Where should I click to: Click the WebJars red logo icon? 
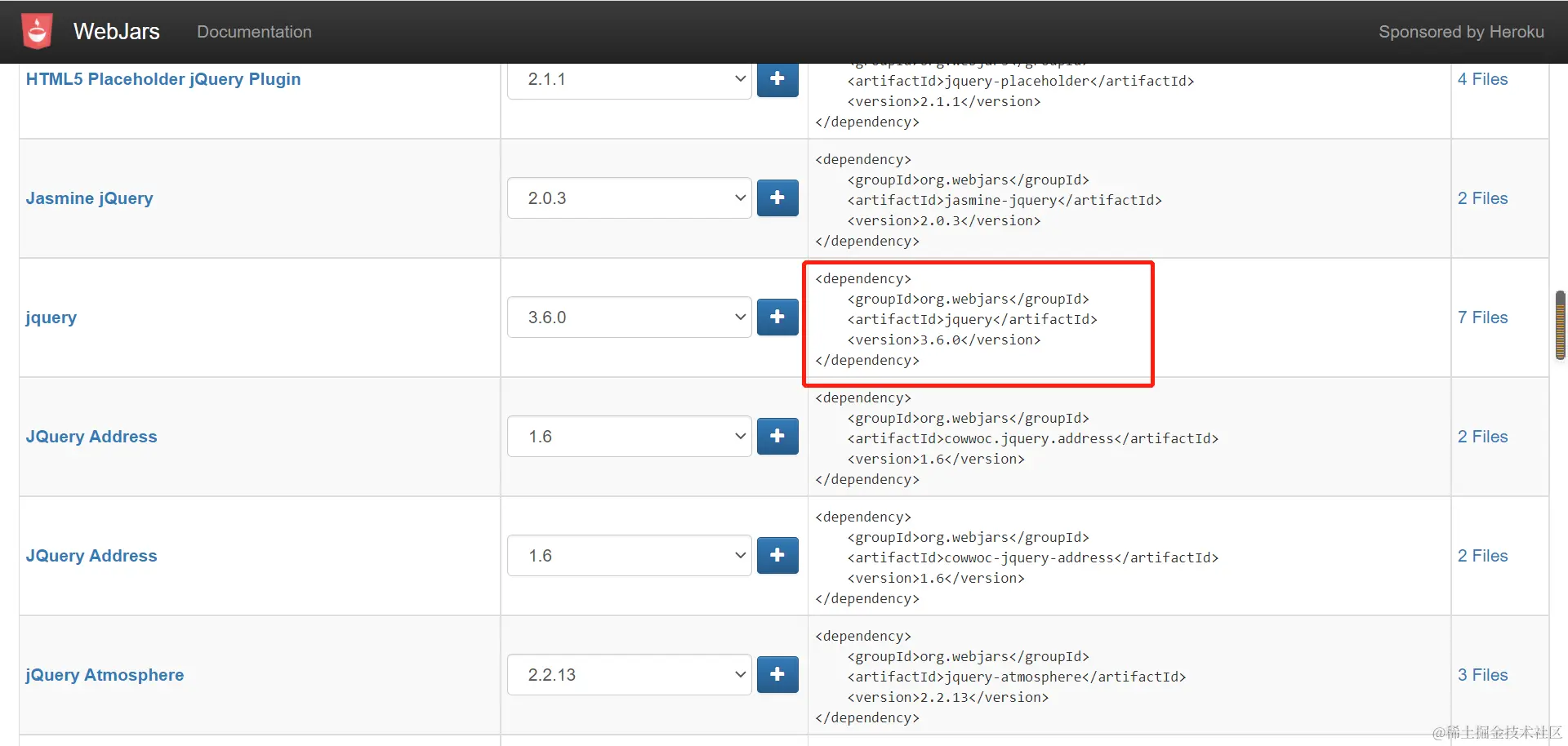point(37,31)
